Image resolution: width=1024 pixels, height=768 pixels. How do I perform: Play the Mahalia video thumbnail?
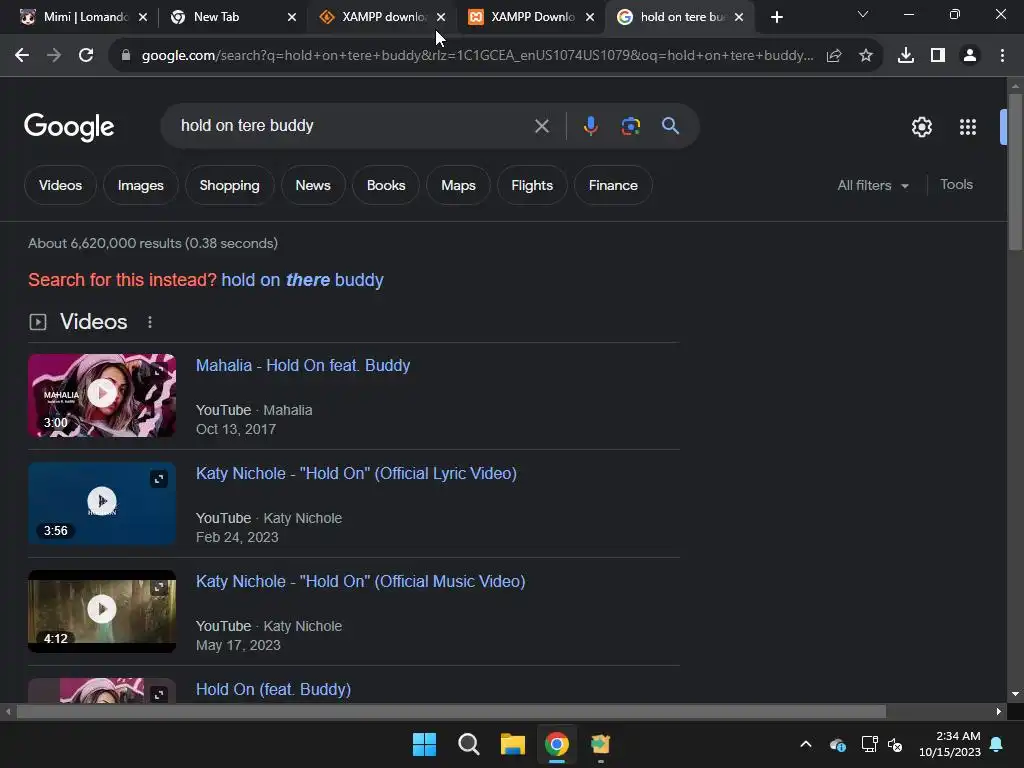(102, 396)
